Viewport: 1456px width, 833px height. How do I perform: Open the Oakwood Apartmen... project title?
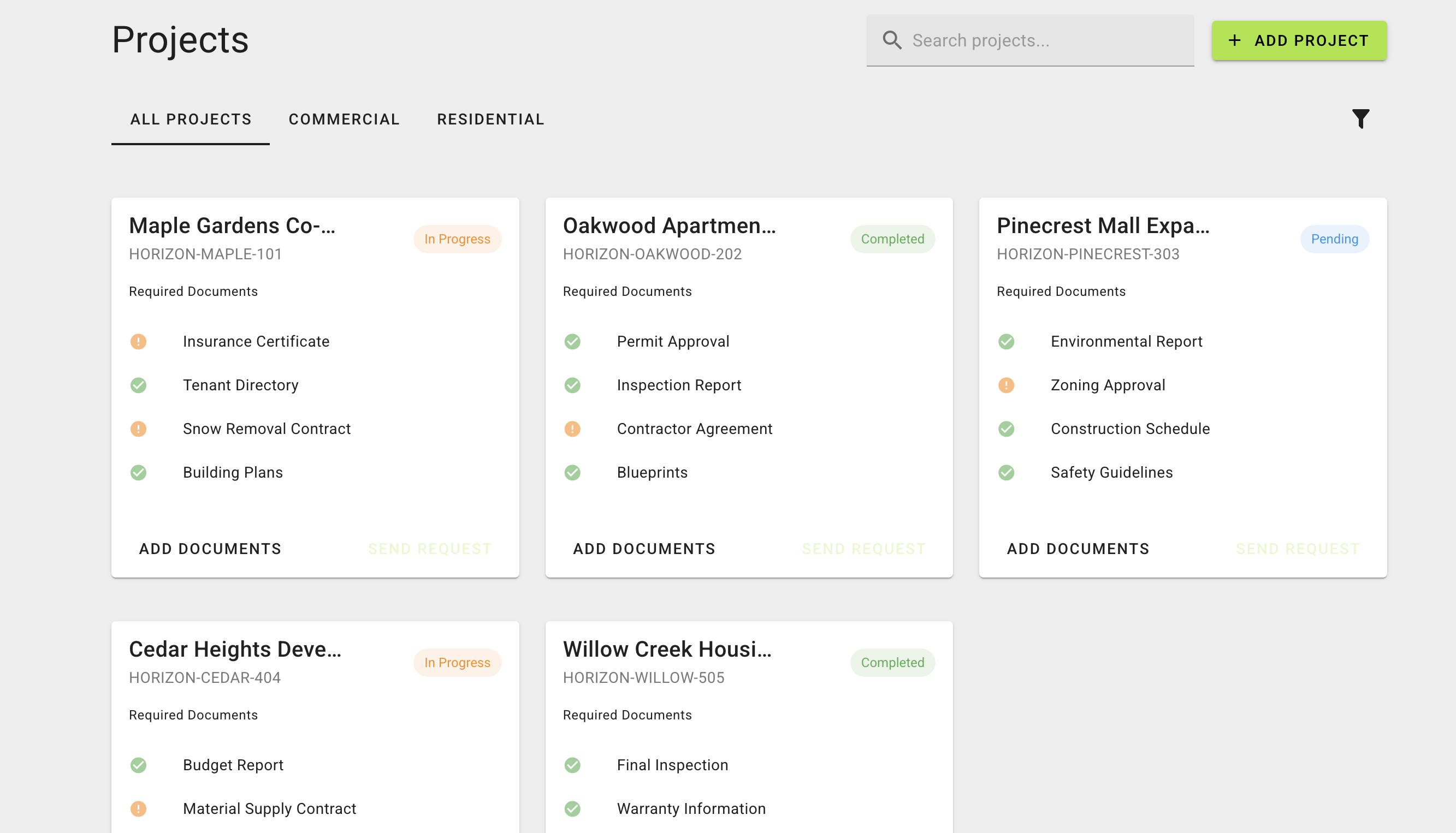[x=669, y=225]
